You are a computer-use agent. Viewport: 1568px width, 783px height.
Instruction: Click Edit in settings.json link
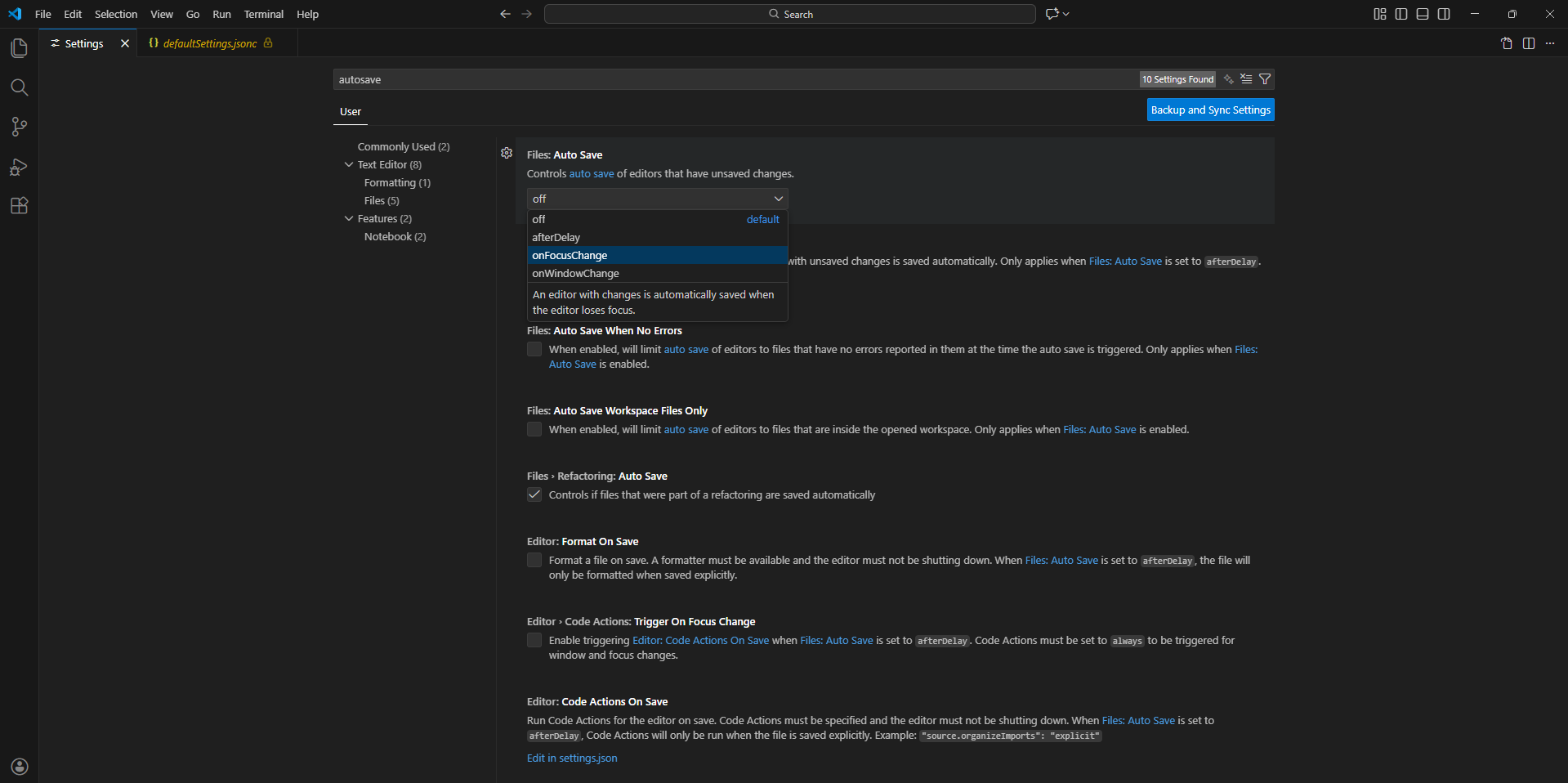(572, 758)
